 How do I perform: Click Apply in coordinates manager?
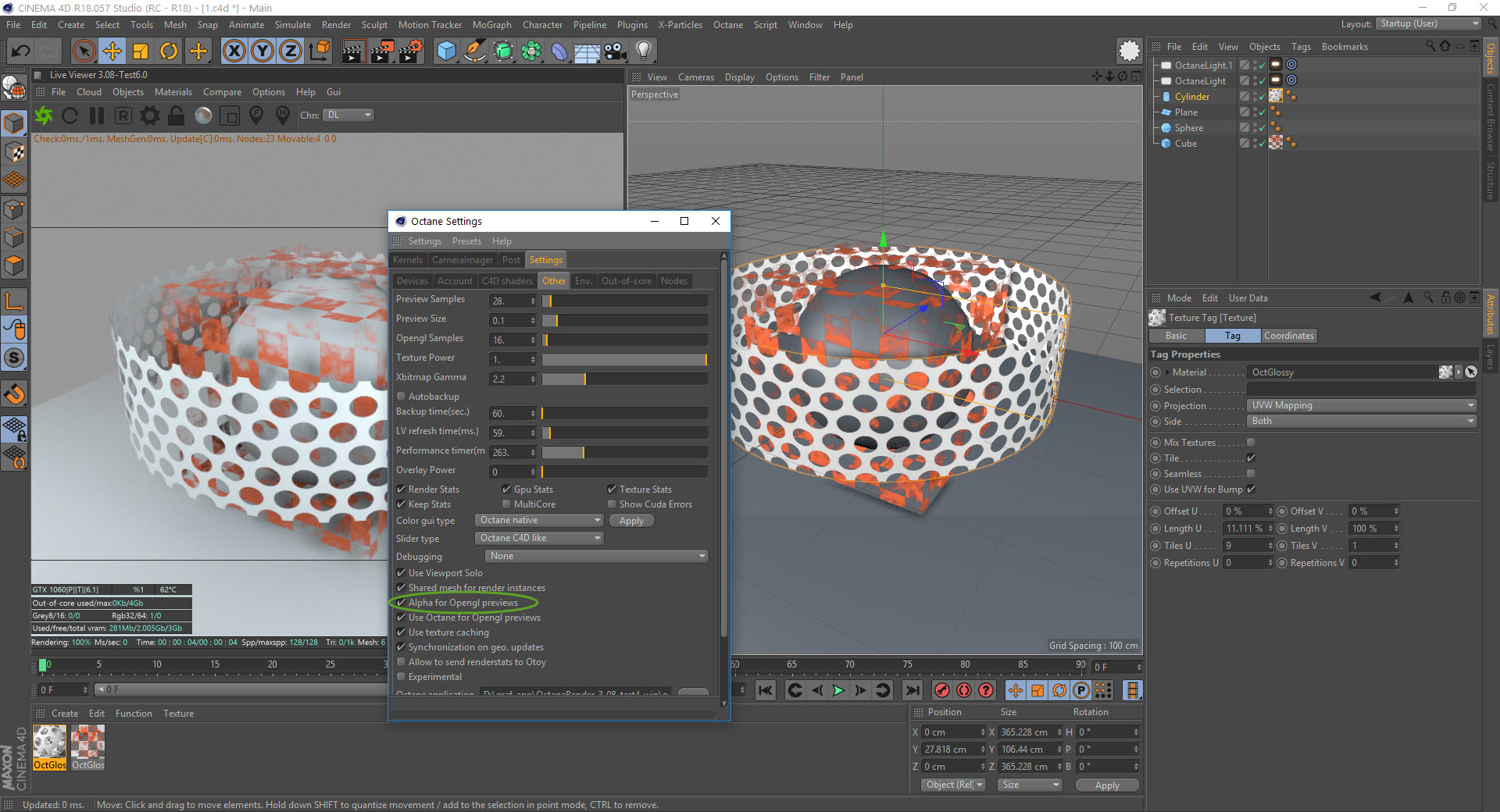coord(1107,785)
